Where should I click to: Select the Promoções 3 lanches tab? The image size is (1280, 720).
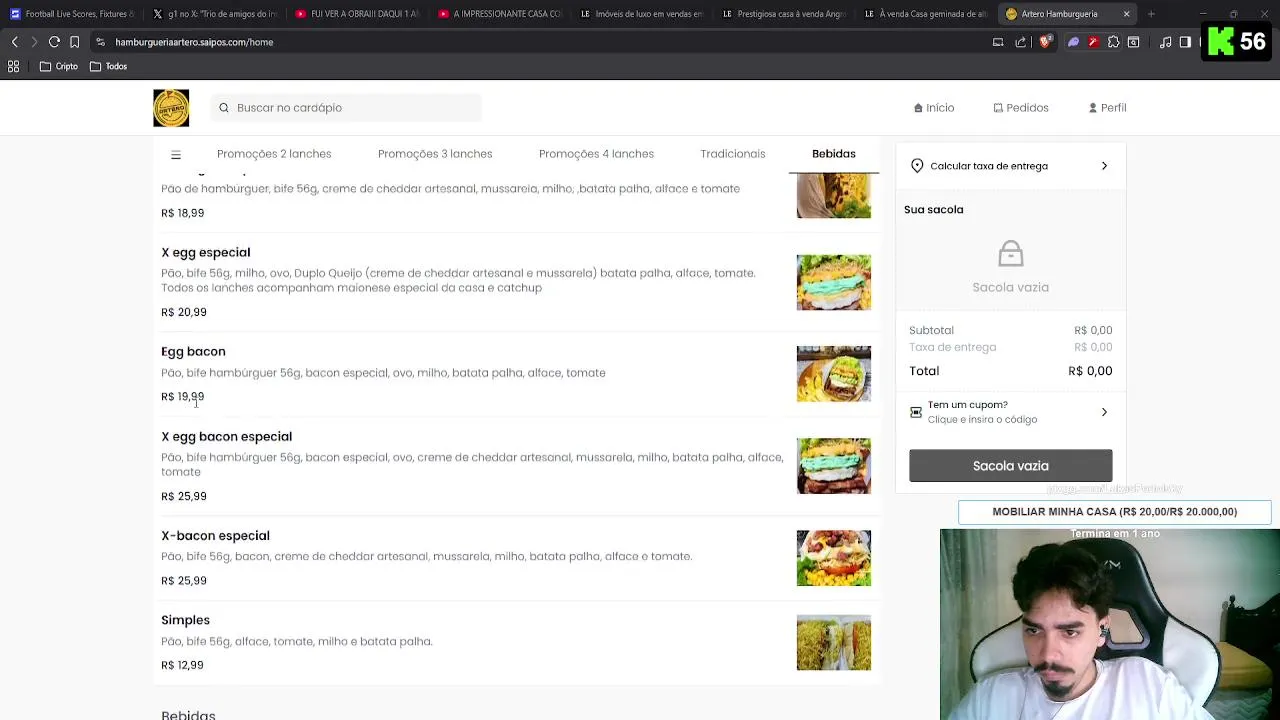point(435,154)
